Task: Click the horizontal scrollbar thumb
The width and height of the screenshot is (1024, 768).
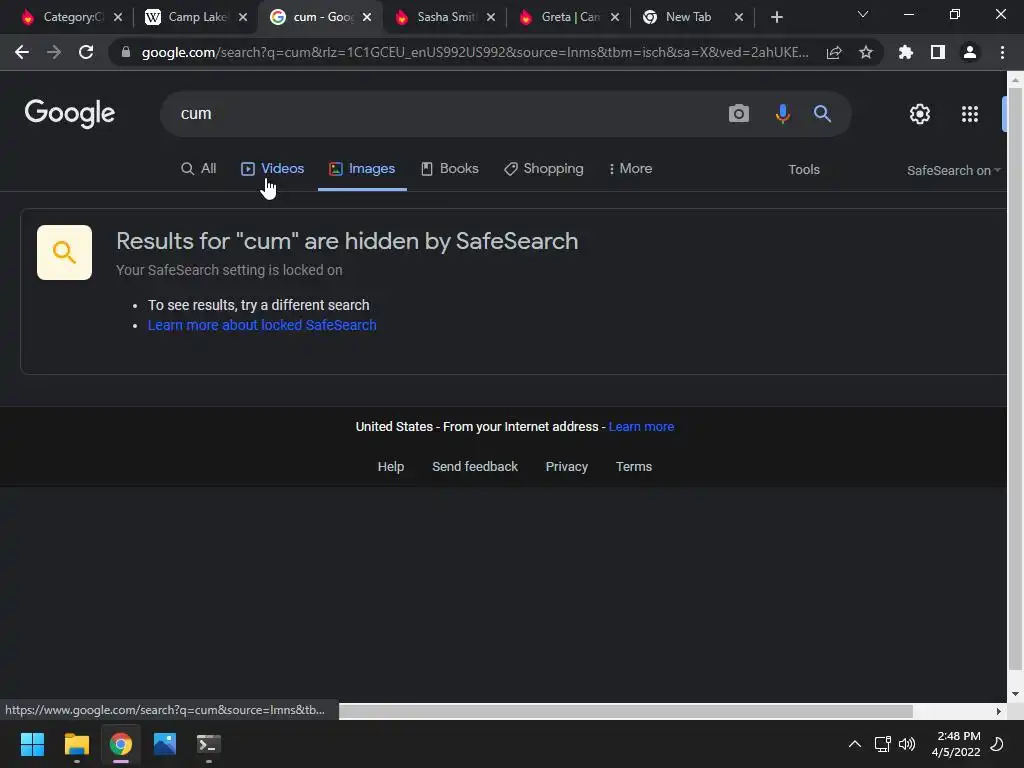Action: pyautogui.click(x=625, y=711)
